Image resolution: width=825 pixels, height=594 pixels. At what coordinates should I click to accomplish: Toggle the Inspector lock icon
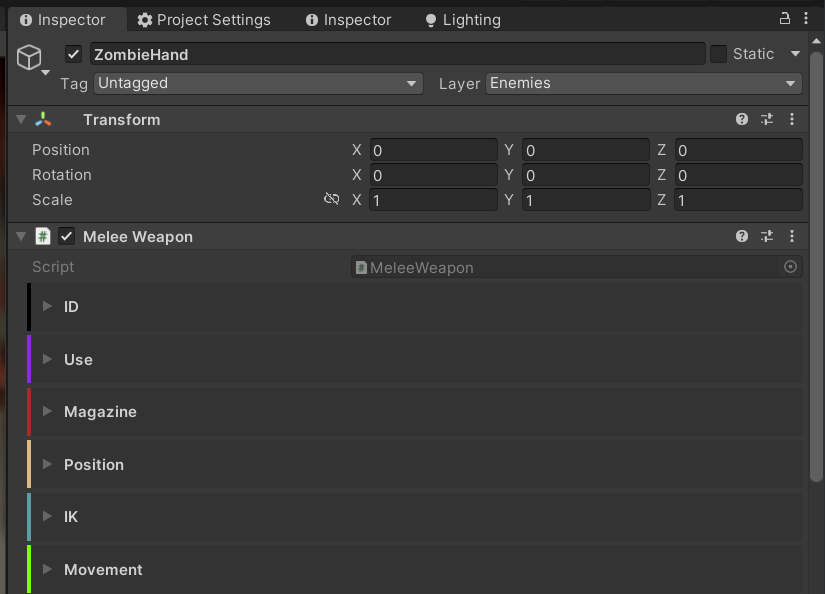[784, 18]
